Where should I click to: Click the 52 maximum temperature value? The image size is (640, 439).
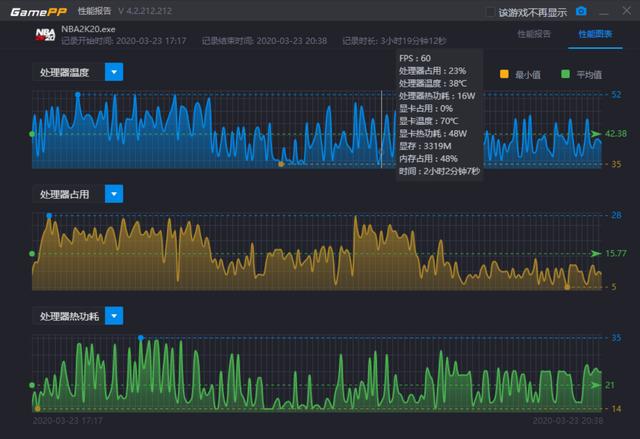(x=616, y=95)
